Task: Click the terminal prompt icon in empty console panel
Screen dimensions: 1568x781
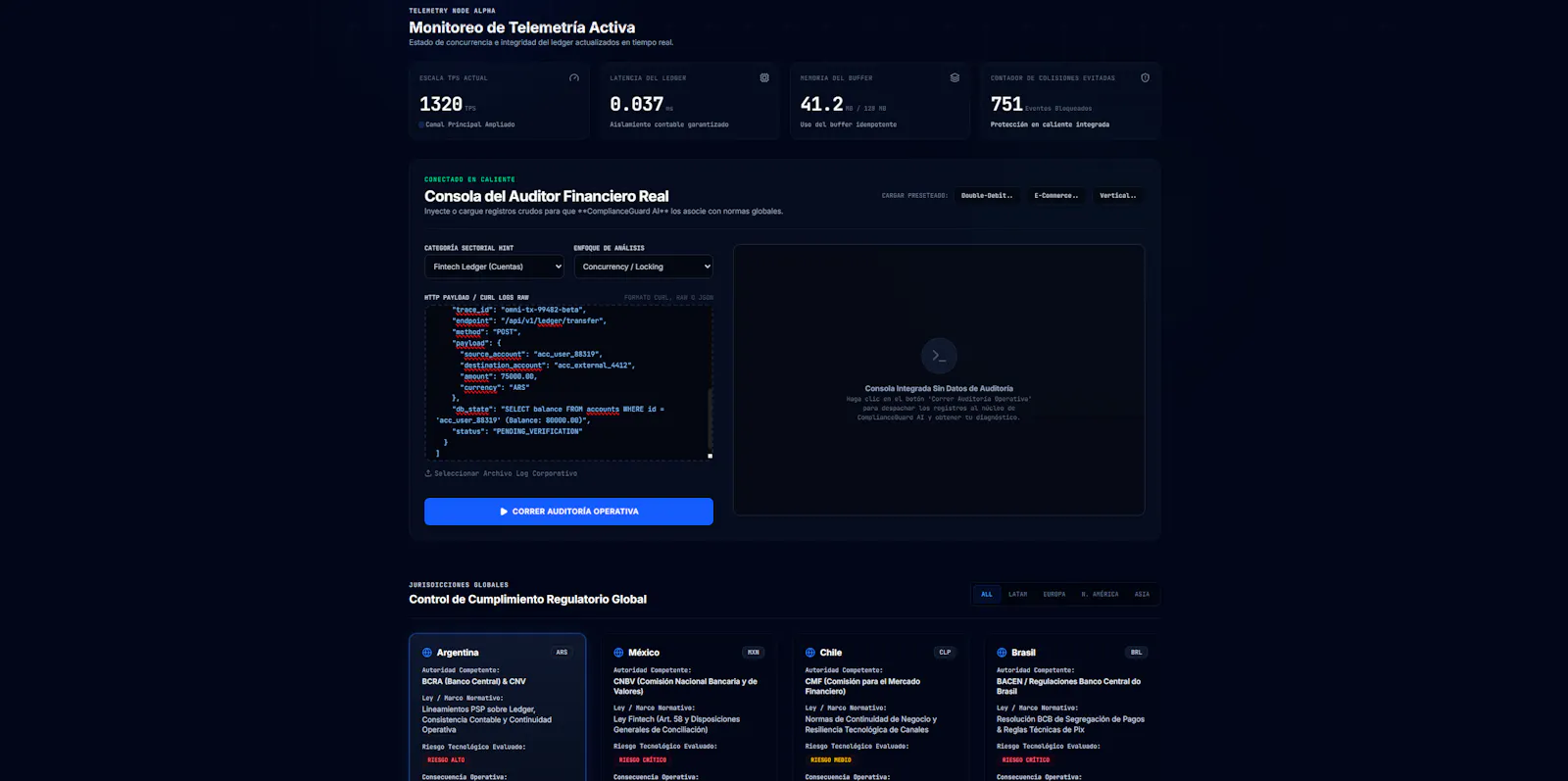Action: (x=939, y=356)
